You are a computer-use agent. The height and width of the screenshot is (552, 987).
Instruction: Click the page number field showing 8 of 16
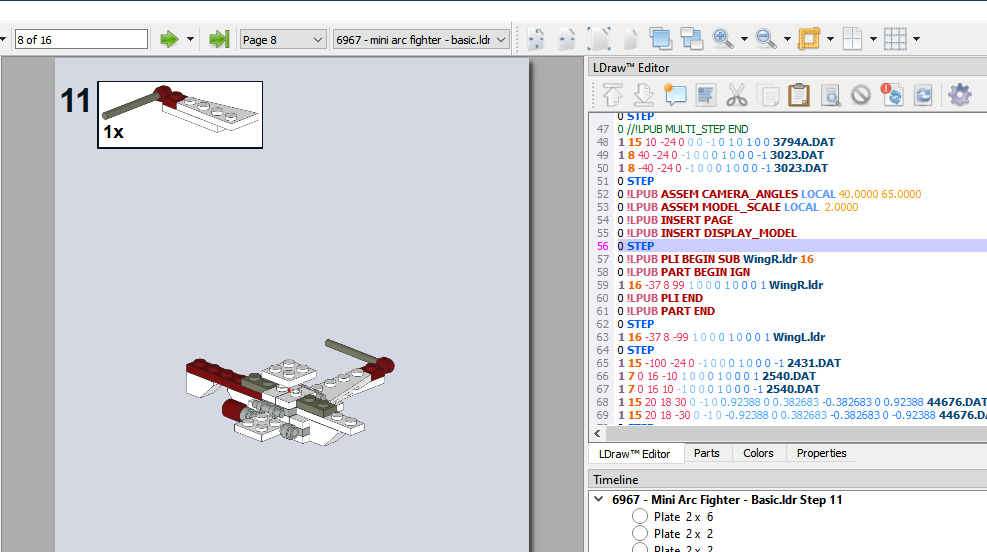[81, 40]
